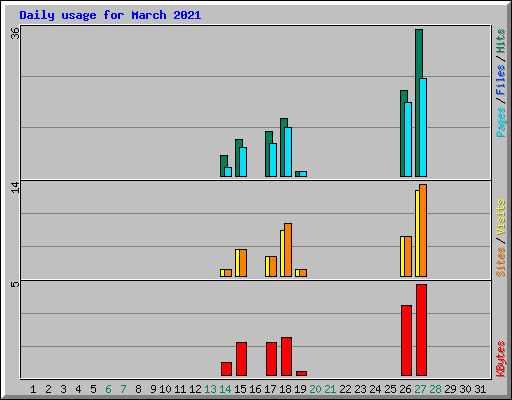This screenshot has width=512, height=400.
Task: Select the cyan bar for day 27
Action: (x=423, y=127)
